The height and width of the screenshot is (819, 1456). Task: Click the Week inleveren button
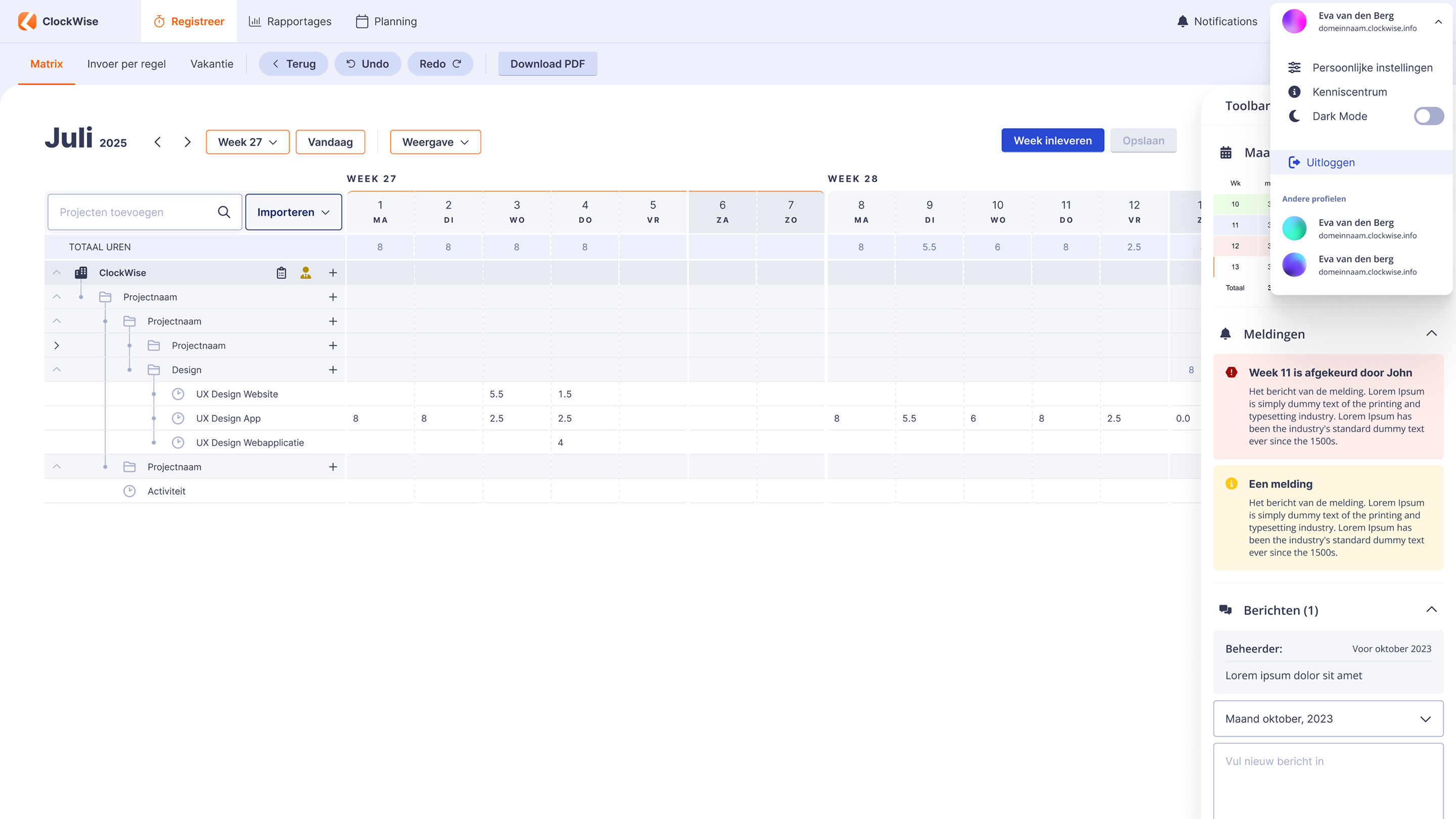coord(1053,140)
